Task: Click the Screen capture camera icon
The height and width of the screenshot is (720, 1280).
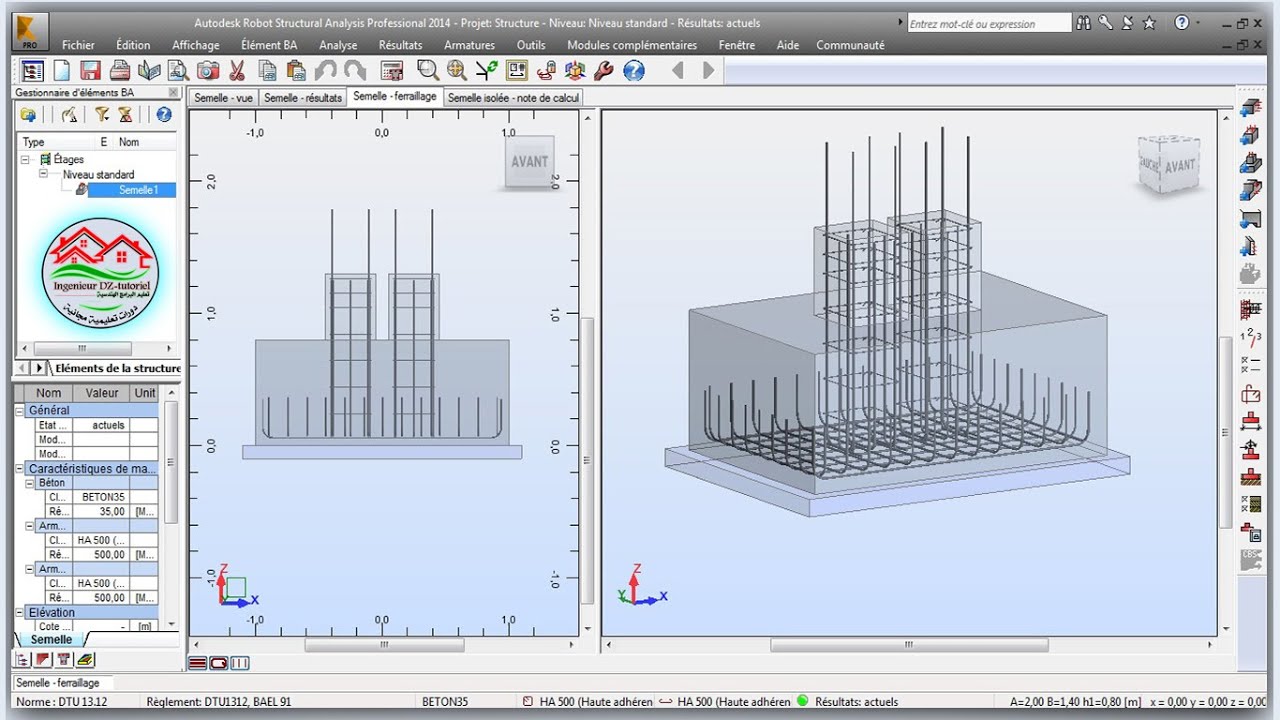Action: [x=207, y=70]
